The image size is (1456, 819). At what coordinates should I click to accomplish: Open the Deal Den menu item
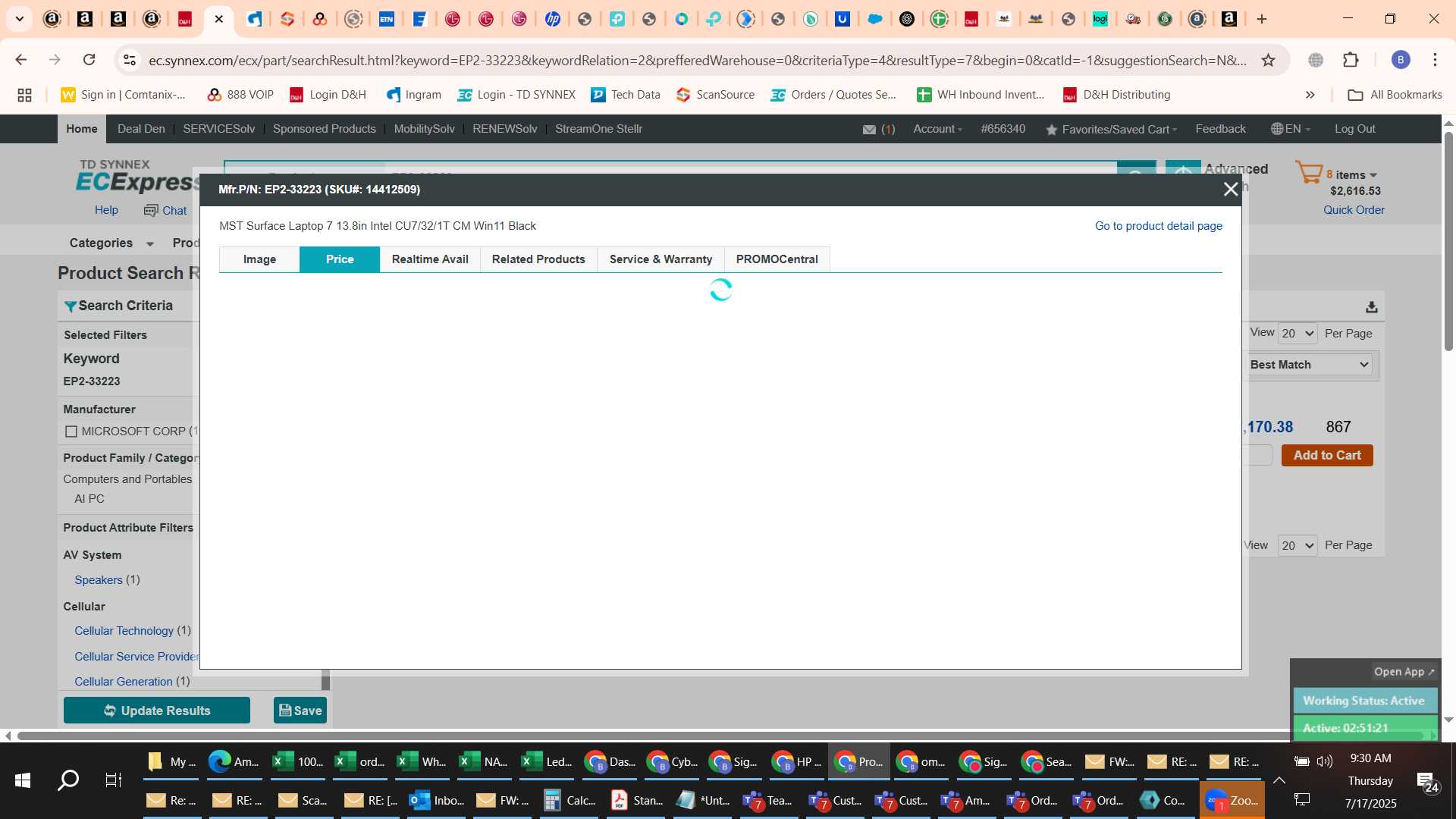[141, 129]
